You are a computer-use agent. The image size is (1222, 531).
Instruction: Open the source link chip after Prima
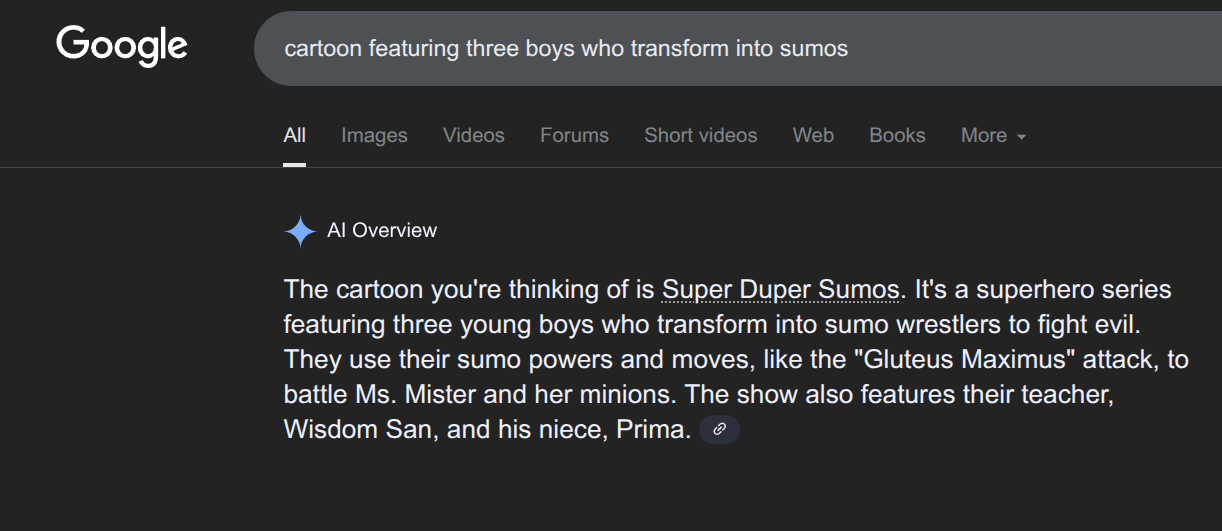coord(719,430)
